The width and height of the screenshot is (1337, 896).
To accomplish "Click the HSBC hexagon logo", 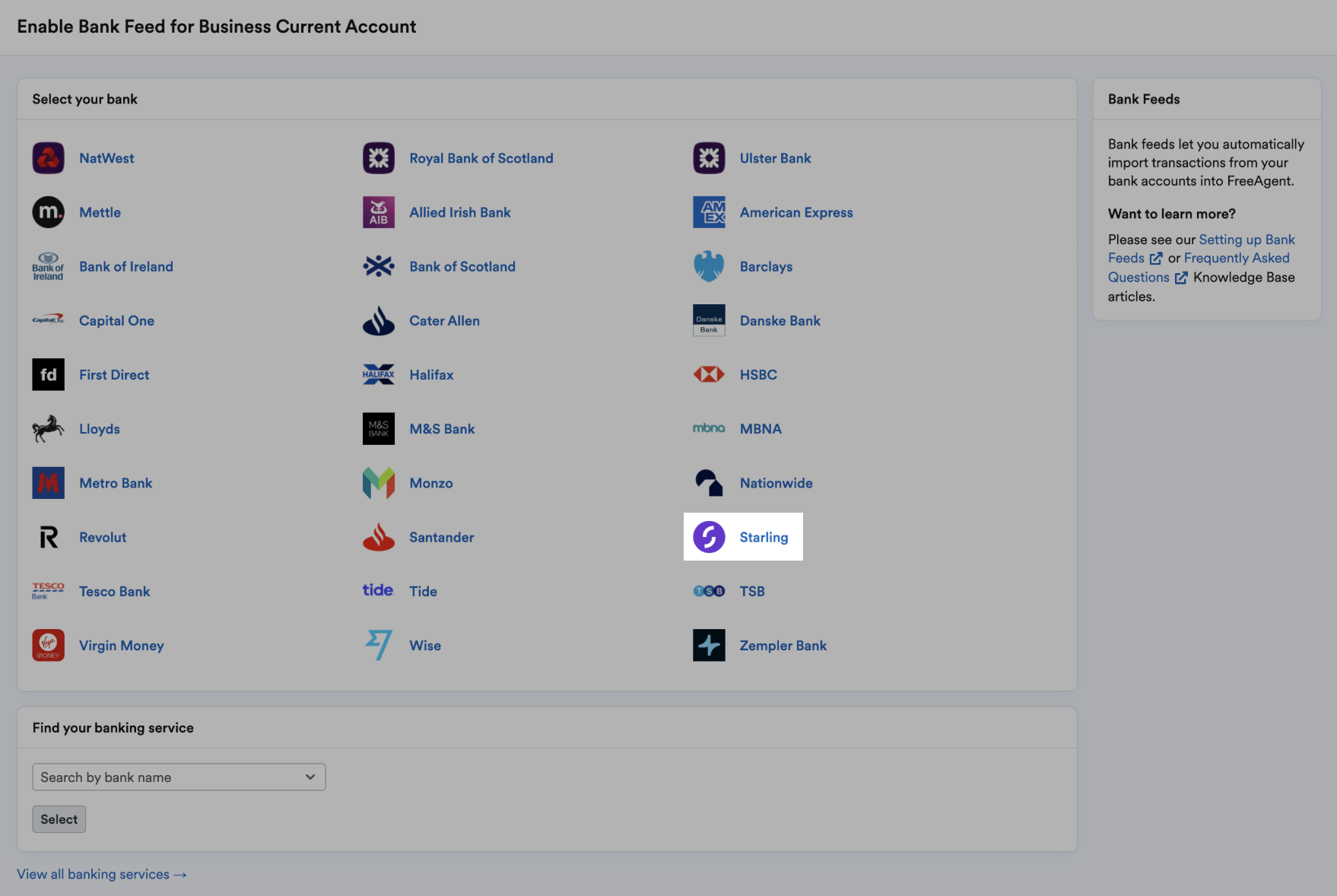I will click(709, 374).
